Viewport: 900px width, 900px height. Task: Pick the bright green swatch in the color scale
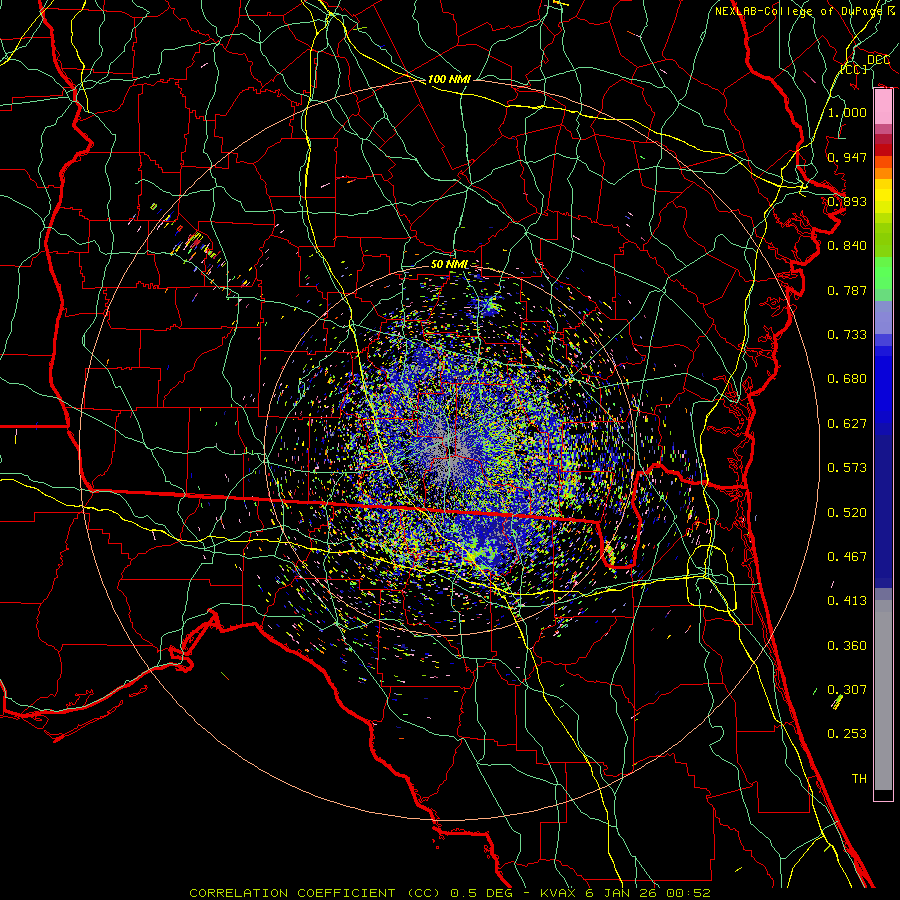click(883, 273)
